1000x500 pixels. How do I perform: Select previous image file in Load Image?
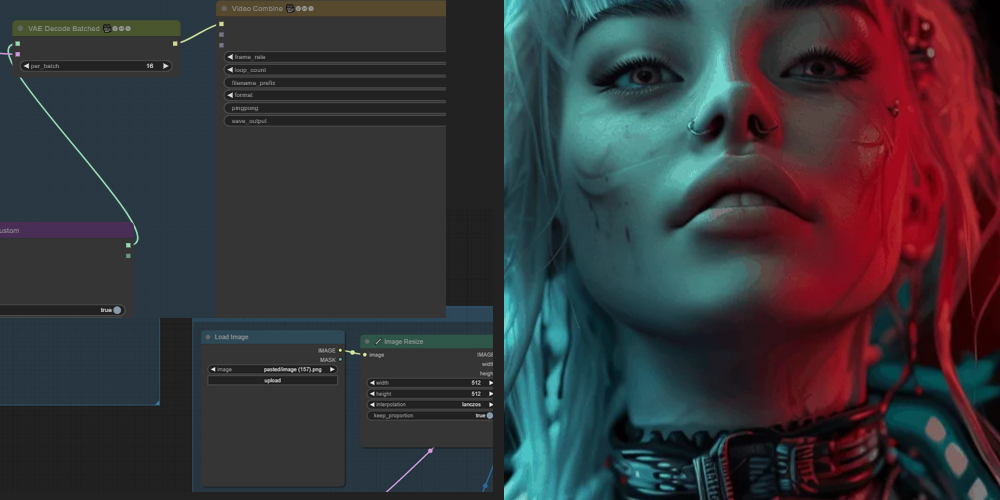(x=213, y=369)
